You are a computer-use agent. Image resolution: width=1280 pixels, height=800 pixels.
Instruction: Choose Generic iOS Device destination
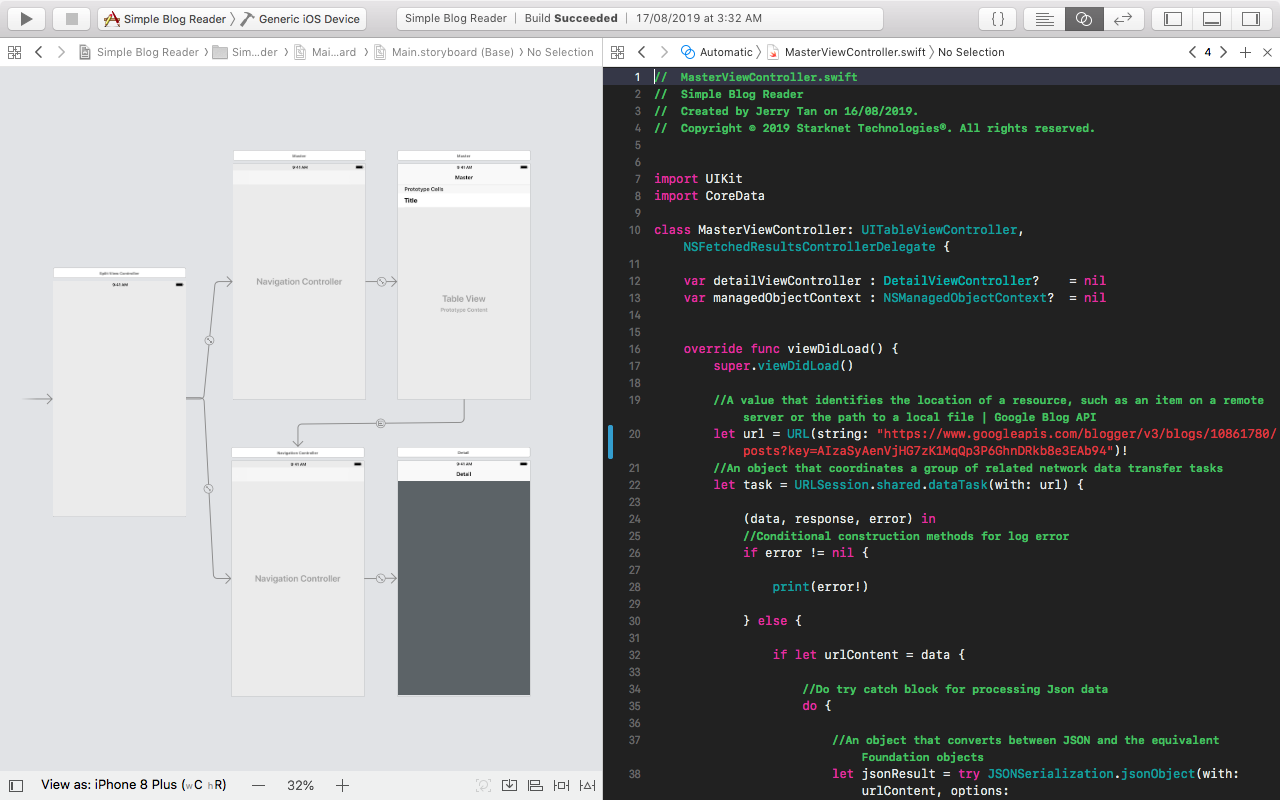[300, 19]
